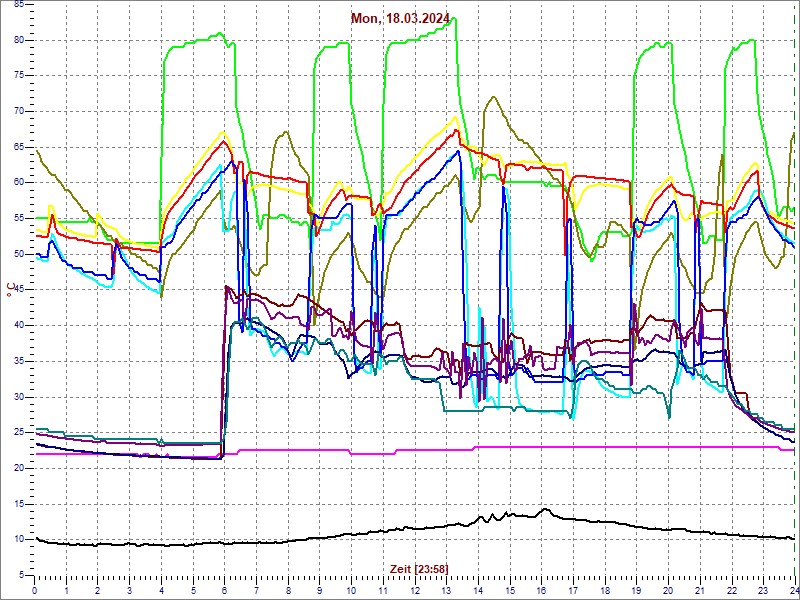Click the hour 12 label on the time axis

click(414, 591)
